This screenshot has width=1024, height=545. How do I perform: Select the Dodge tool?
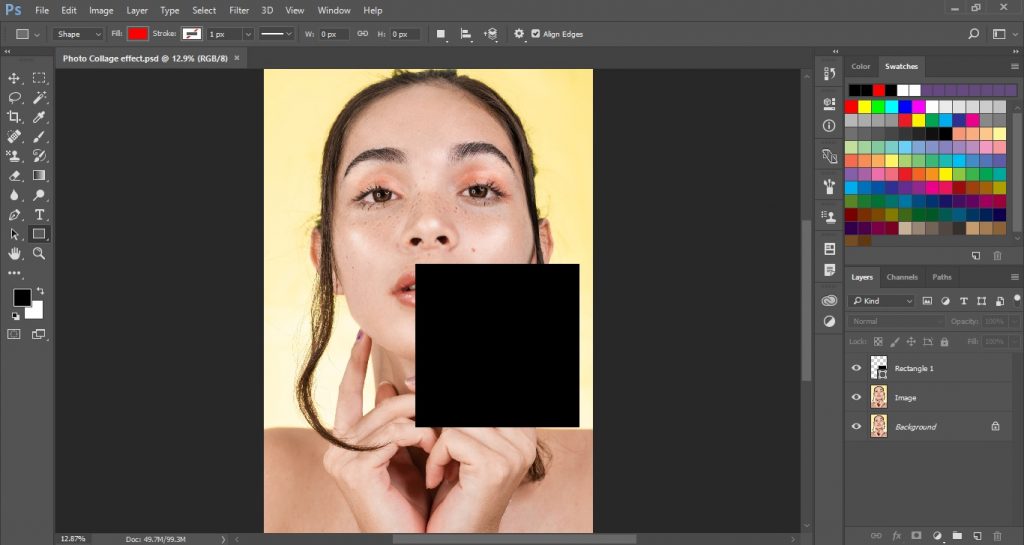coord(39,195)
